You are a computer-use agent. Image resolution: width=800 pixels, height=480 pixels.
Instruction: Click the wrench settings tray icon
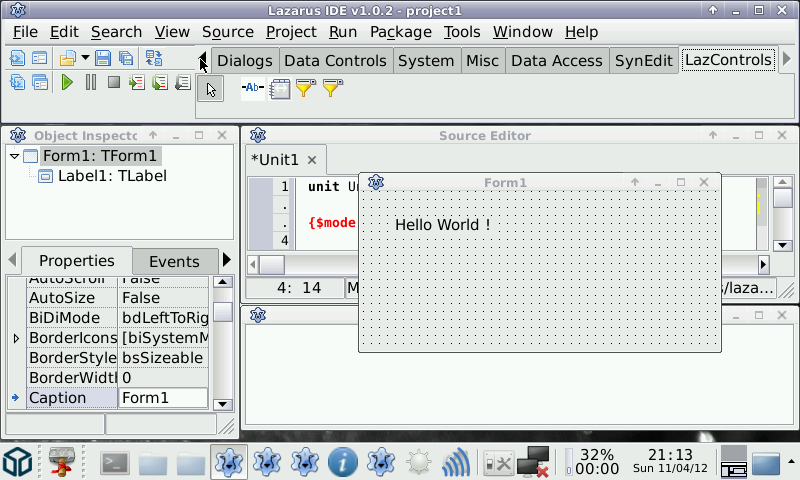pos(498,463)
